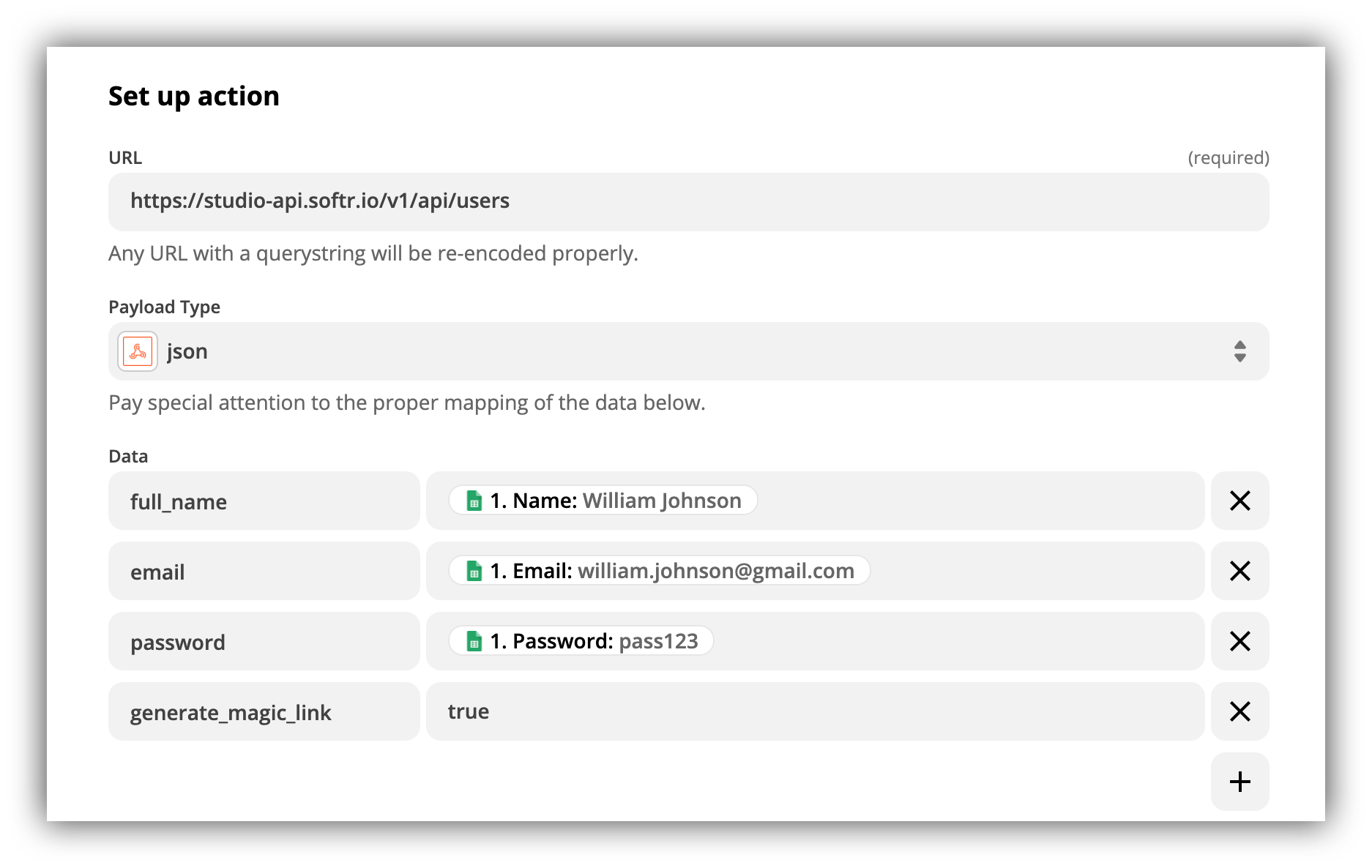The height and width of the screenshot is (868, 1372).
Task: Remove the full_name data mapping
Action: click(1239, 501)
